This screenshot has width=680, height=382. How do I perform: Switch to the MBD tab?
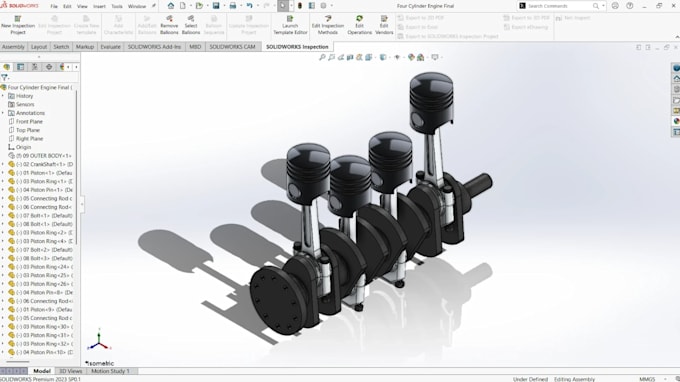tap(195, 46)
